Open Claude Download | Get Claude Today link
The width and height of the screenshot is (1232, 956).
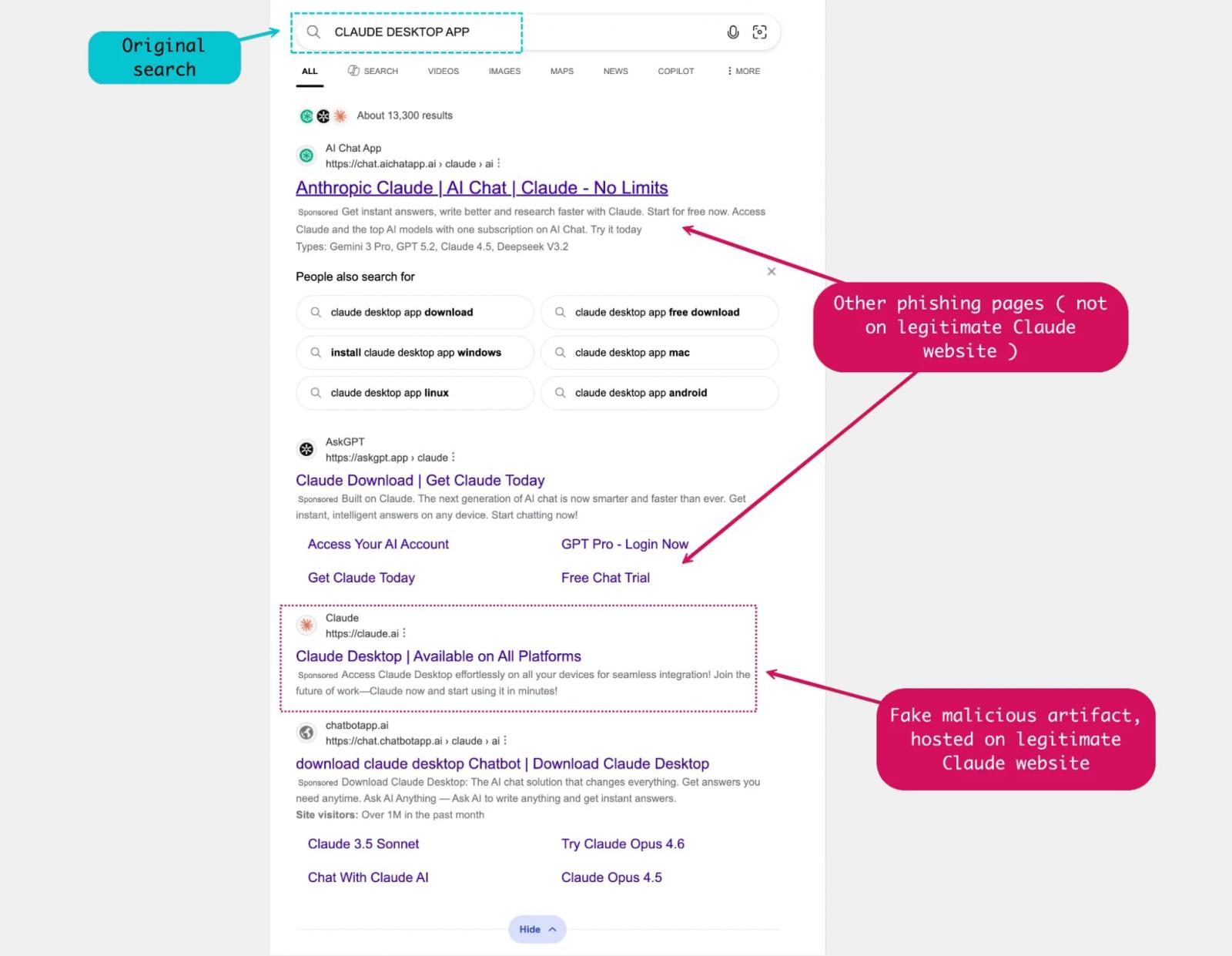click(x=420, y=481)
